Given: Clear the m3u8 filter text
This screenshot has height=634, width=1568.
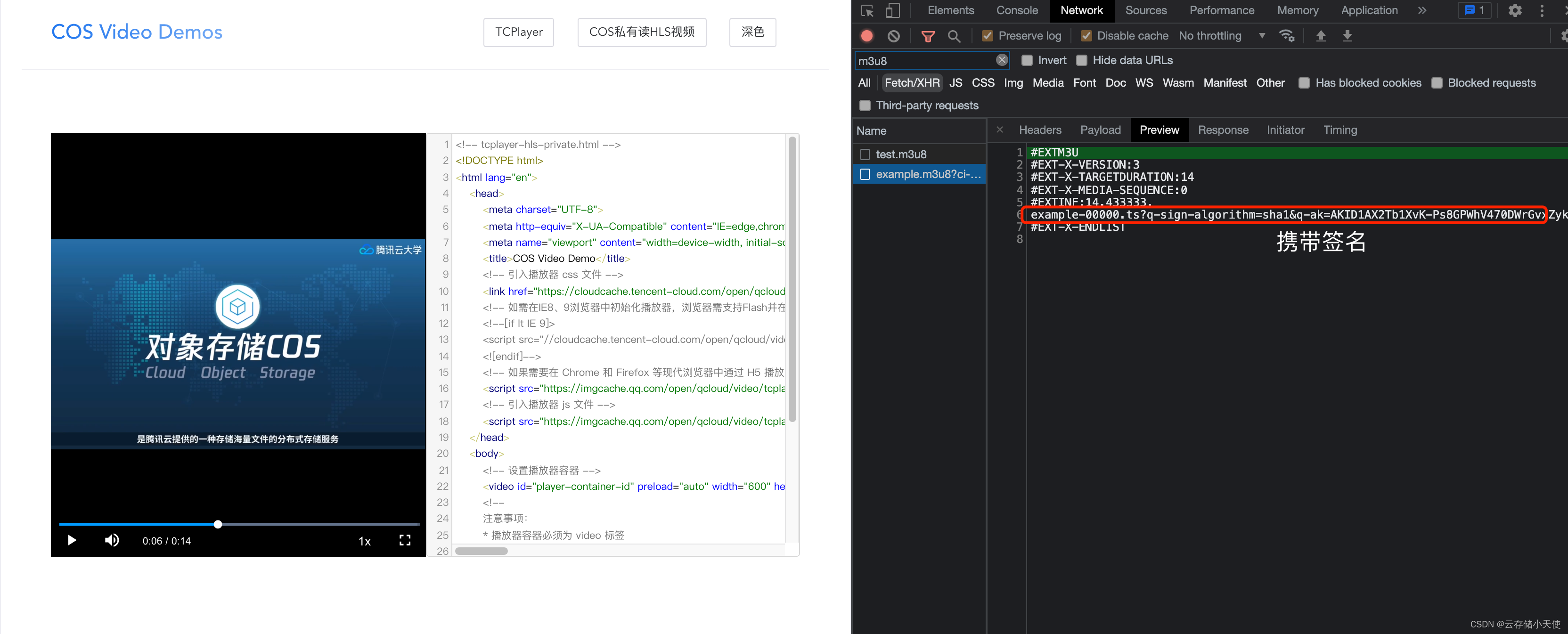Looking at the screenshot, I should (1001, 60).
